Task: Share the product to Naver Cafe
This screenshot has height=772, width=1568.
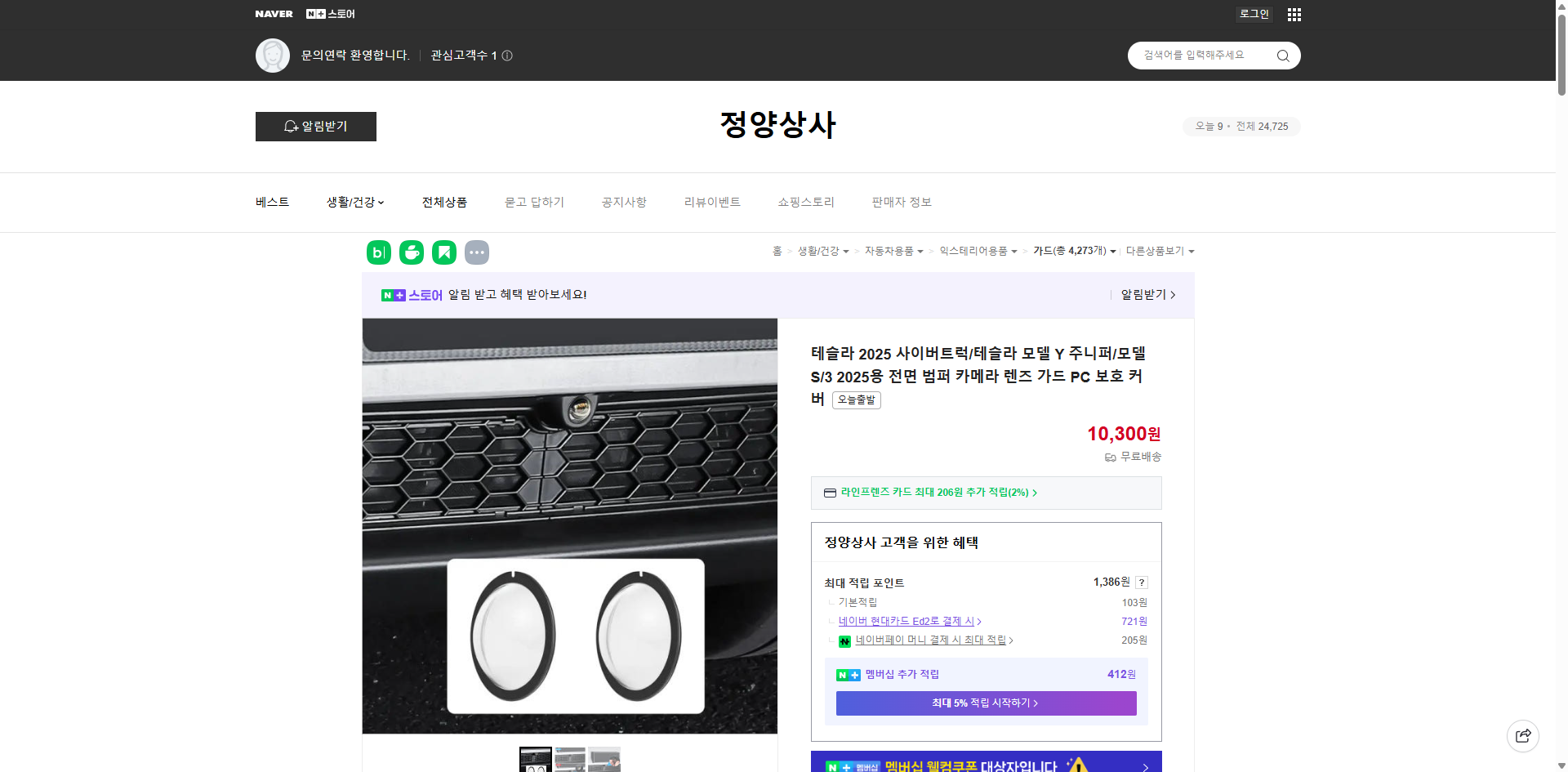Action: (411, 252)
